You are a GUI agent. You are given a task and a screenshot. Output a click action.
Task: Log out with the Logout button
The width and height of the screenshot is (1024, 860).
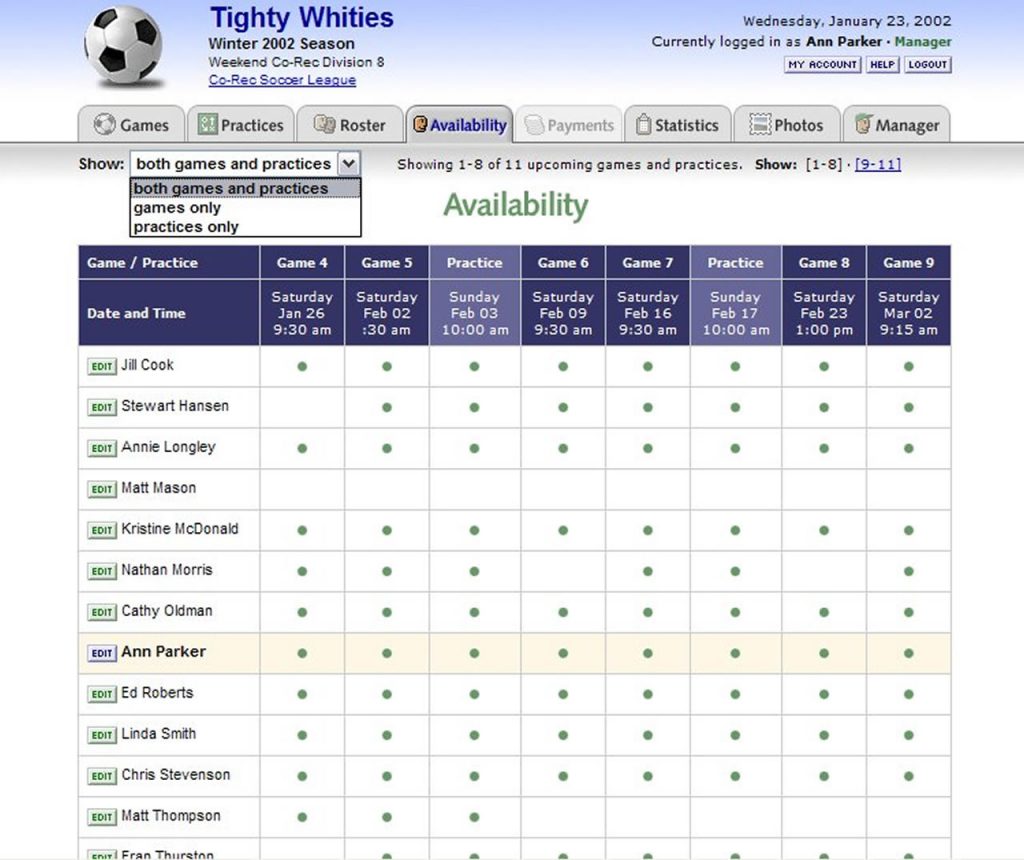pyautogui.click(x=927, y=65)
